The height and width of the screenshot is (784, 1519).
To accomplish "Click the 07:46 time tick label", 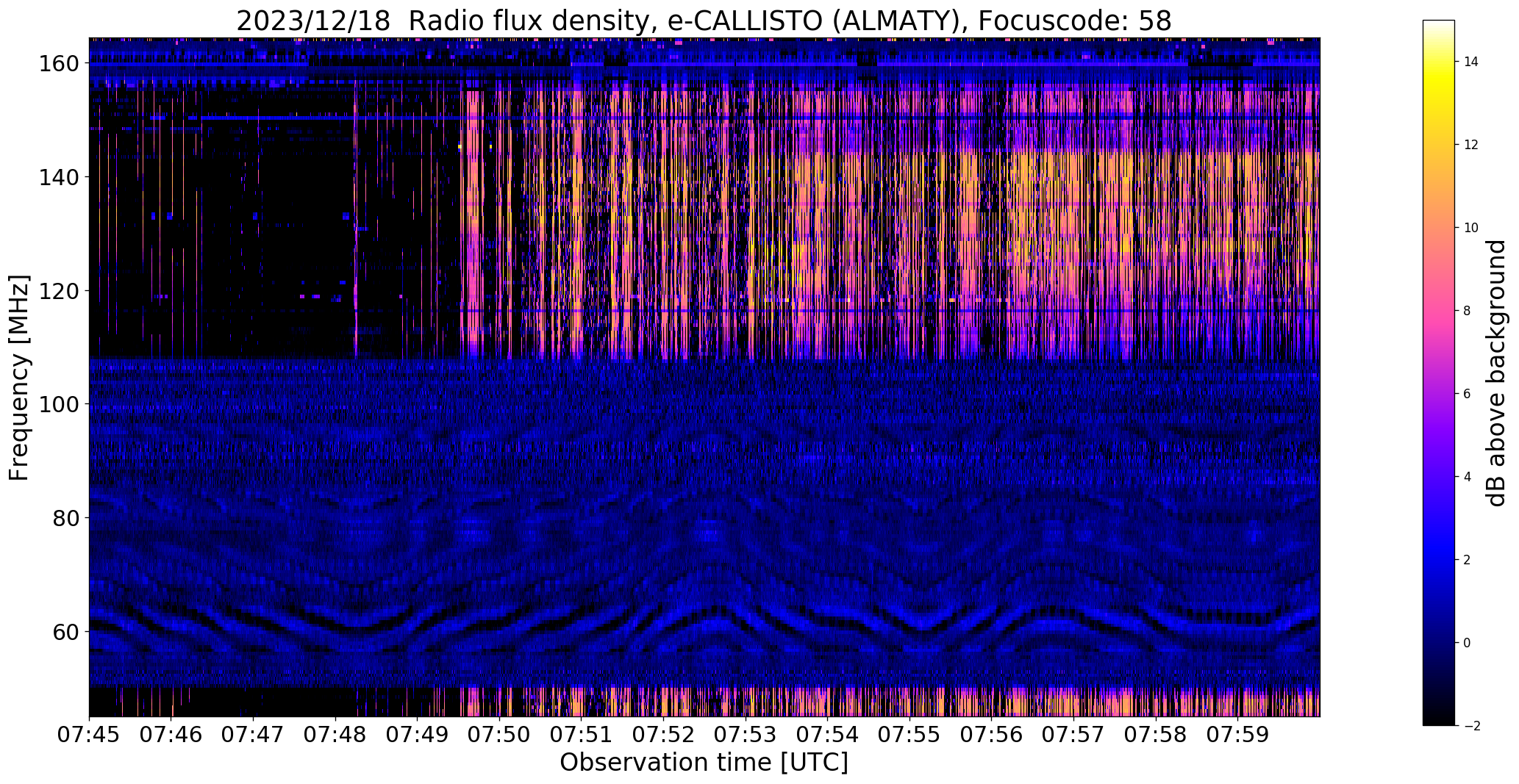I will pos(171,734).
